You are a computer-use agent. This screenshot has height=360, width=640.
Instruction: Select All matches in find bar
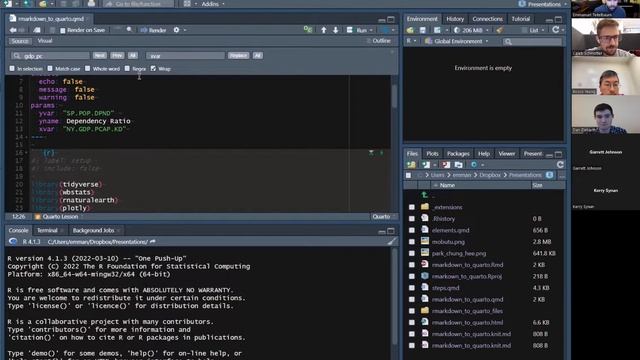tap(133, 55)
